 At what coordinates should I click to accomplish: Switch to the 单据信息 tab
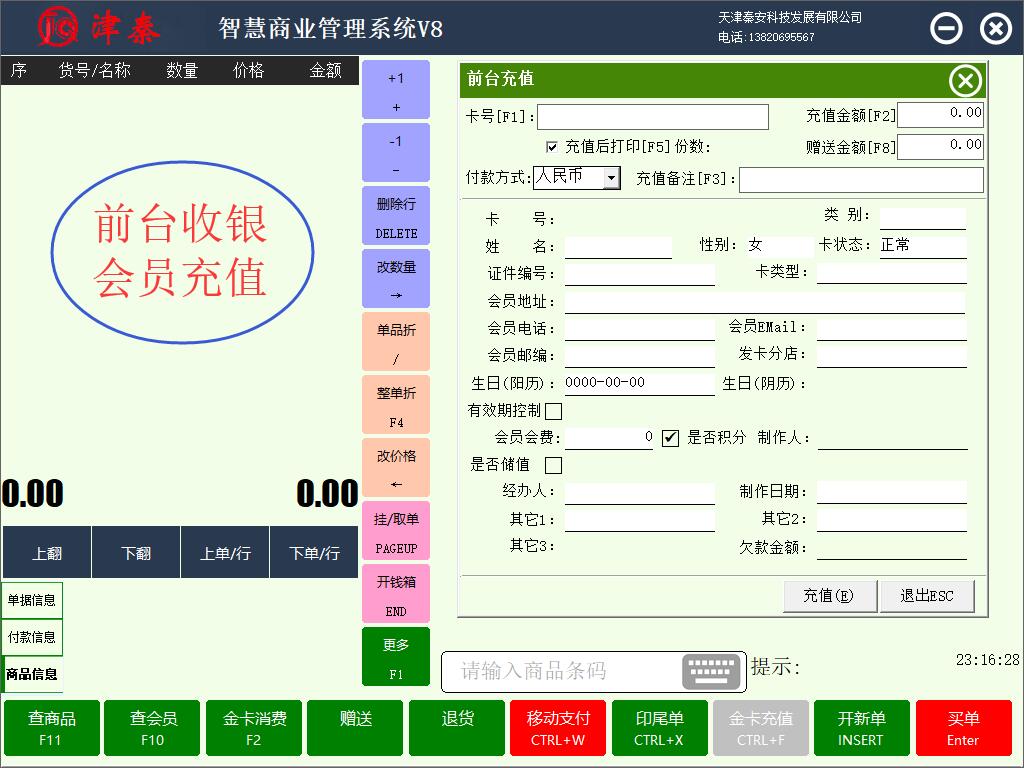(x=32, y=600)
